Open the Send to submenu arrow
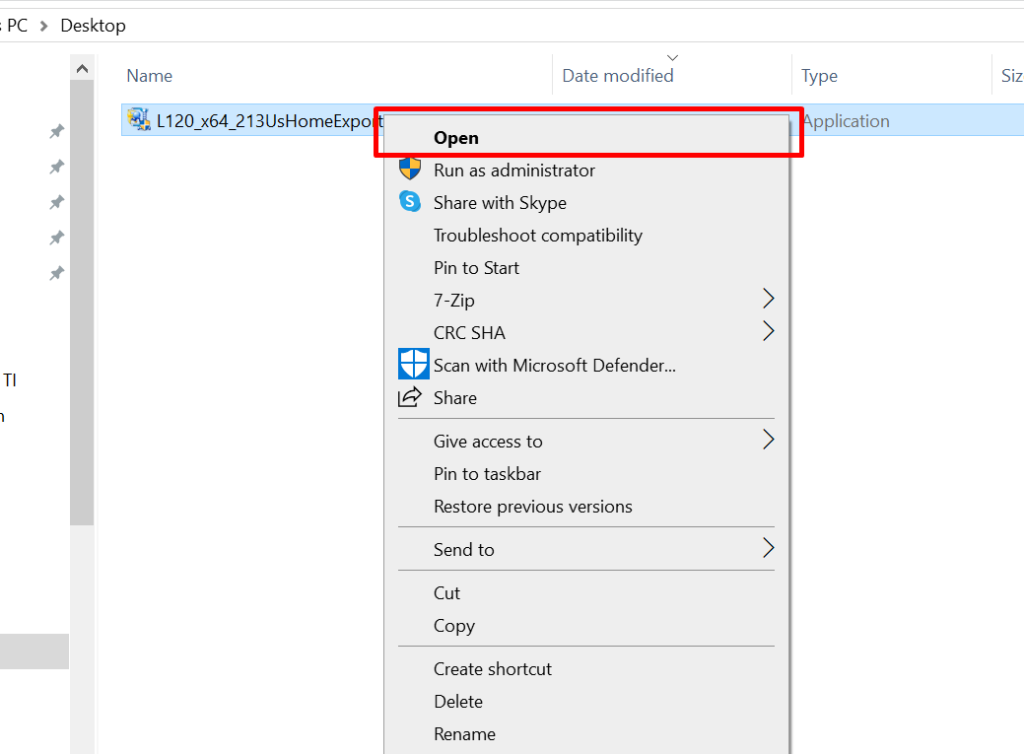The height and width of the screenshot is (754, 1024). [768, 549]
